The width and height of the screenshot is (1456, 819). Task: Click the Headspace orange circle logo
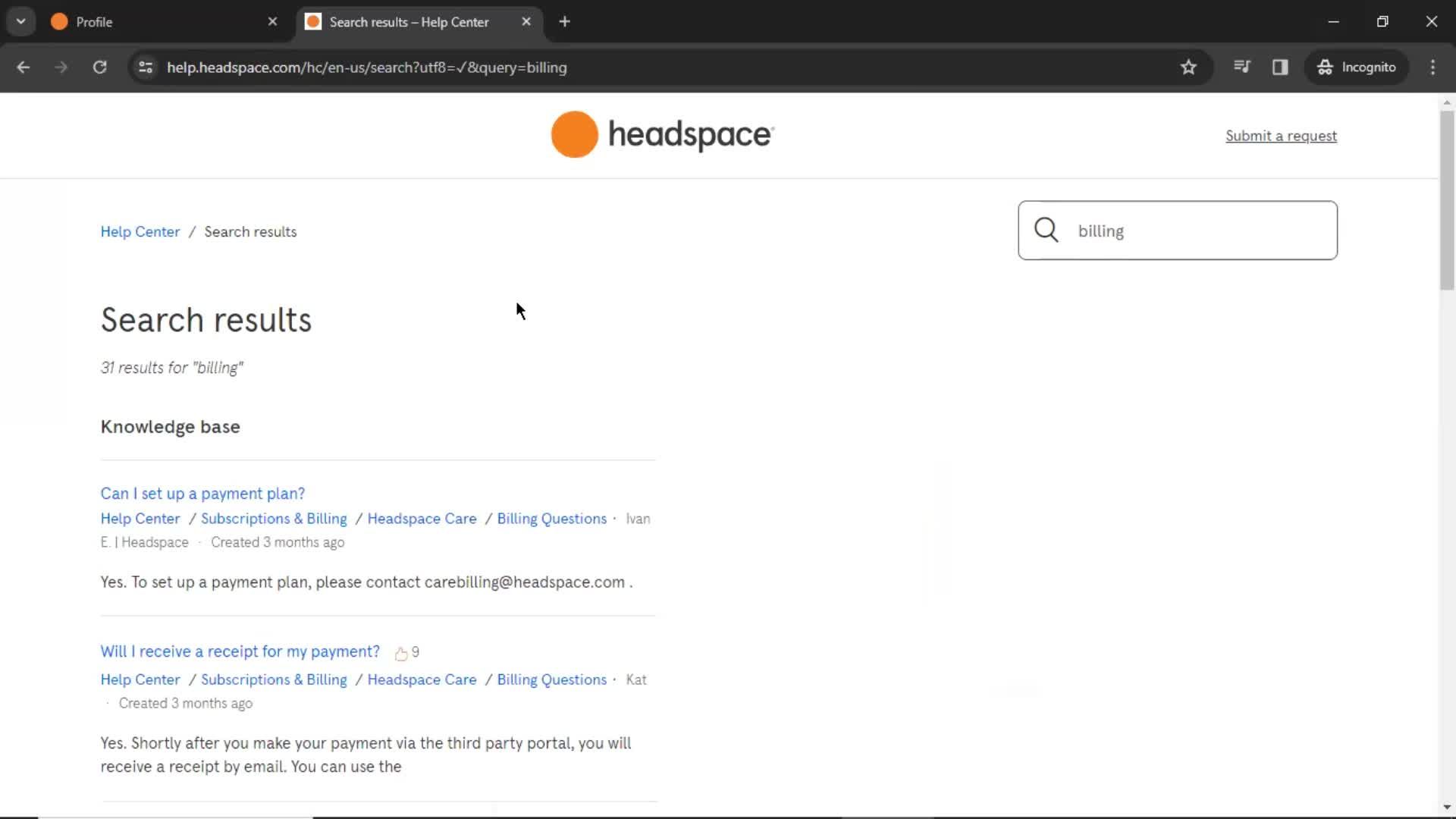574,135
